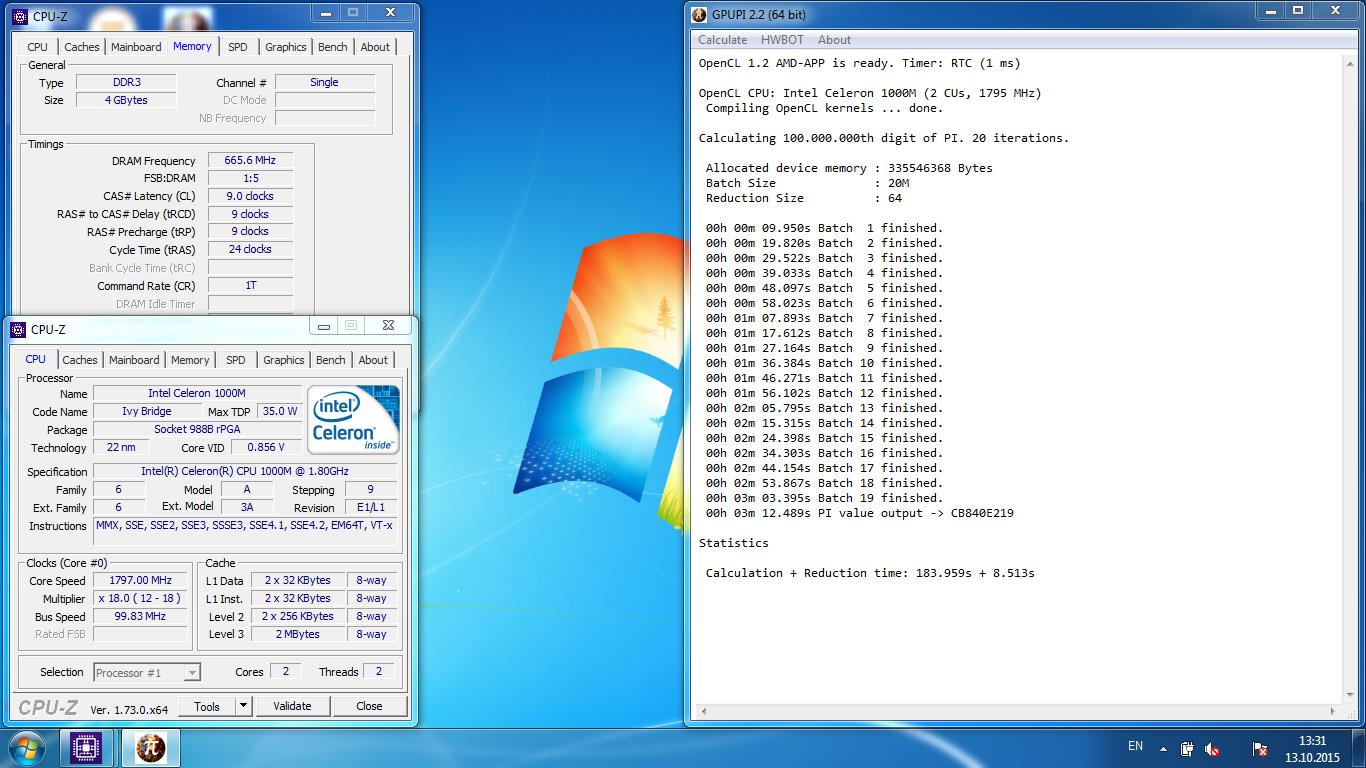This screenshot has height=768, width=1366.
Task: Select CPU tab in front CPU-Z window
Action: point(36,359)
